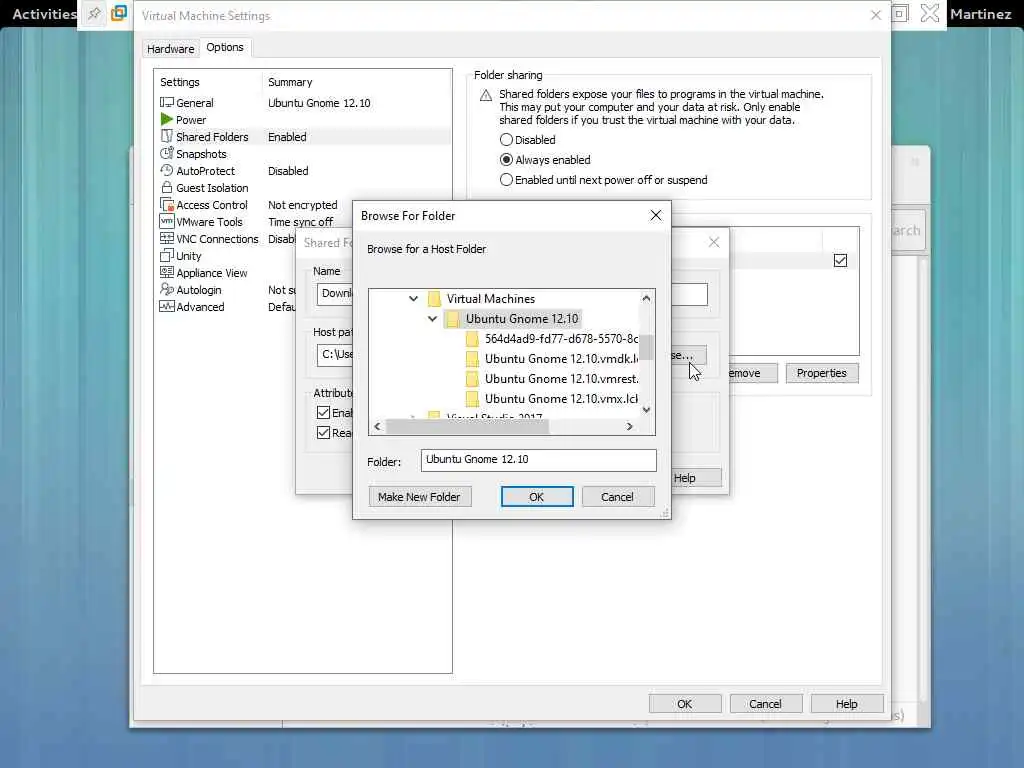Collapse the Virtual Machines tree node

click(413, 298)
